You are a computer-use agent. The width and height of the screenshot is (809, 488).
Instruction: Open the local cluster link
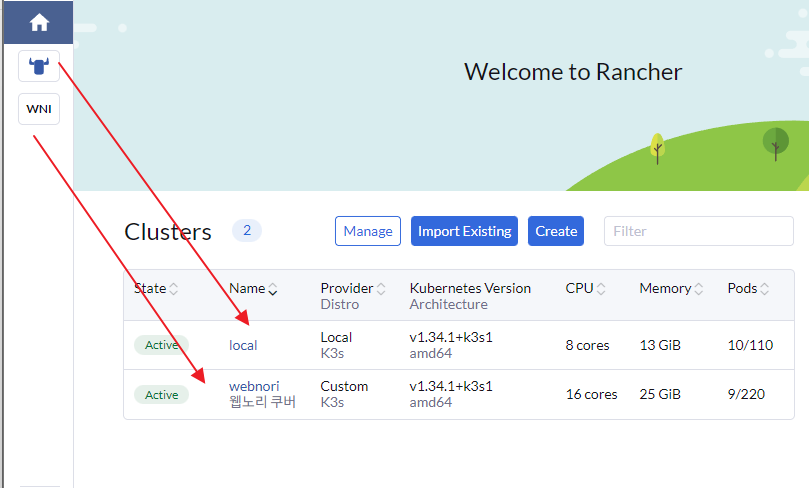[x=243, y=345]
